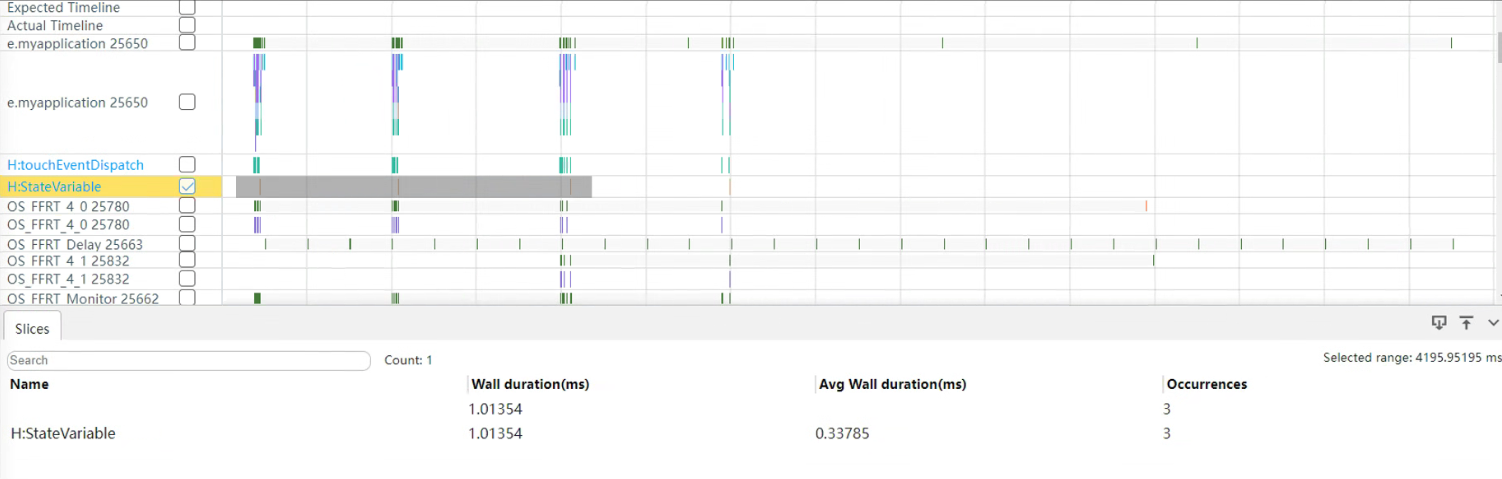This screenshot has width=1502, height=479.
Task: Click the pin-to-top arrow icon
Action: click(x=1466, y=322)
